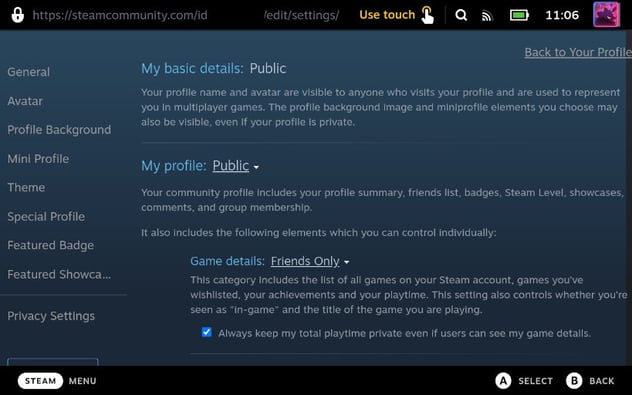Follow the Back to Your Profile link
This screenshot has height=395, width=632.
click(x=578, y=52)
